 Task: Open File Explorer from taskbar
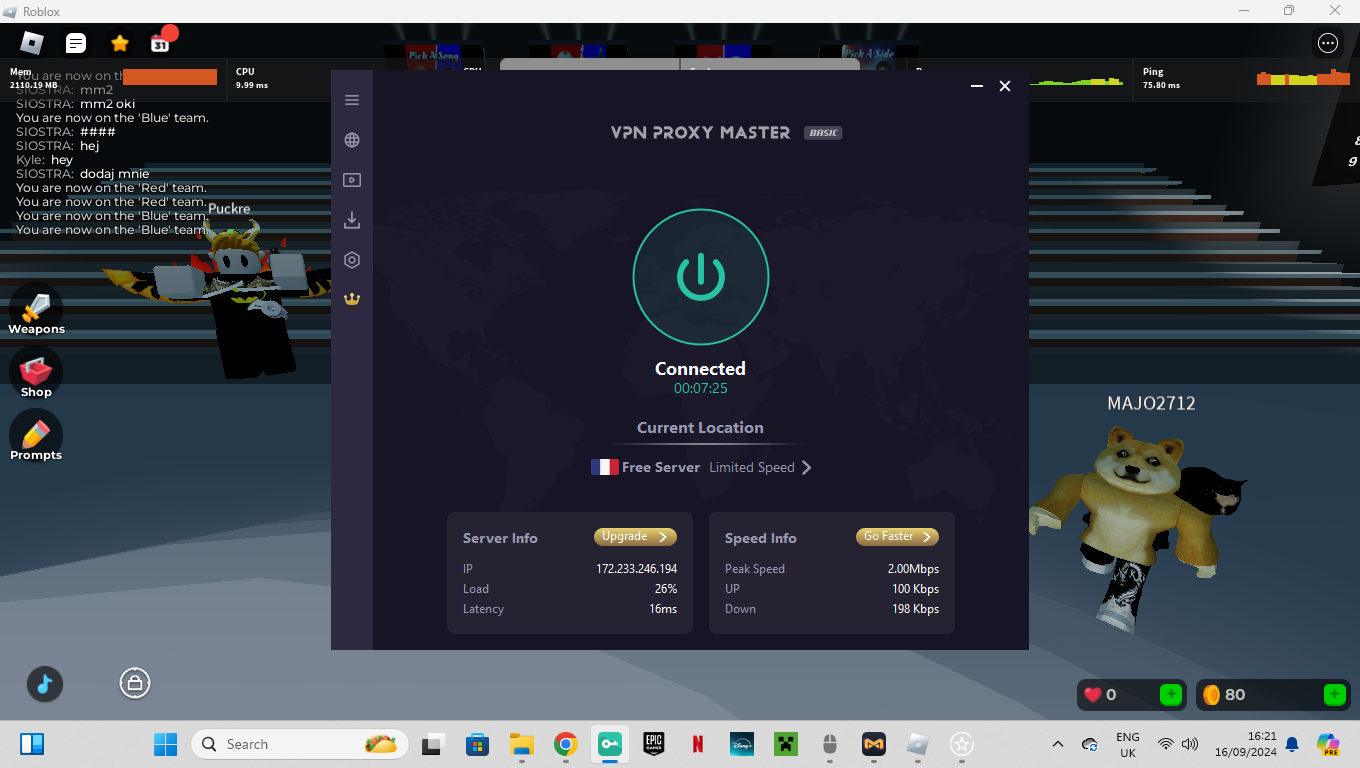click(x=521, y=744)
